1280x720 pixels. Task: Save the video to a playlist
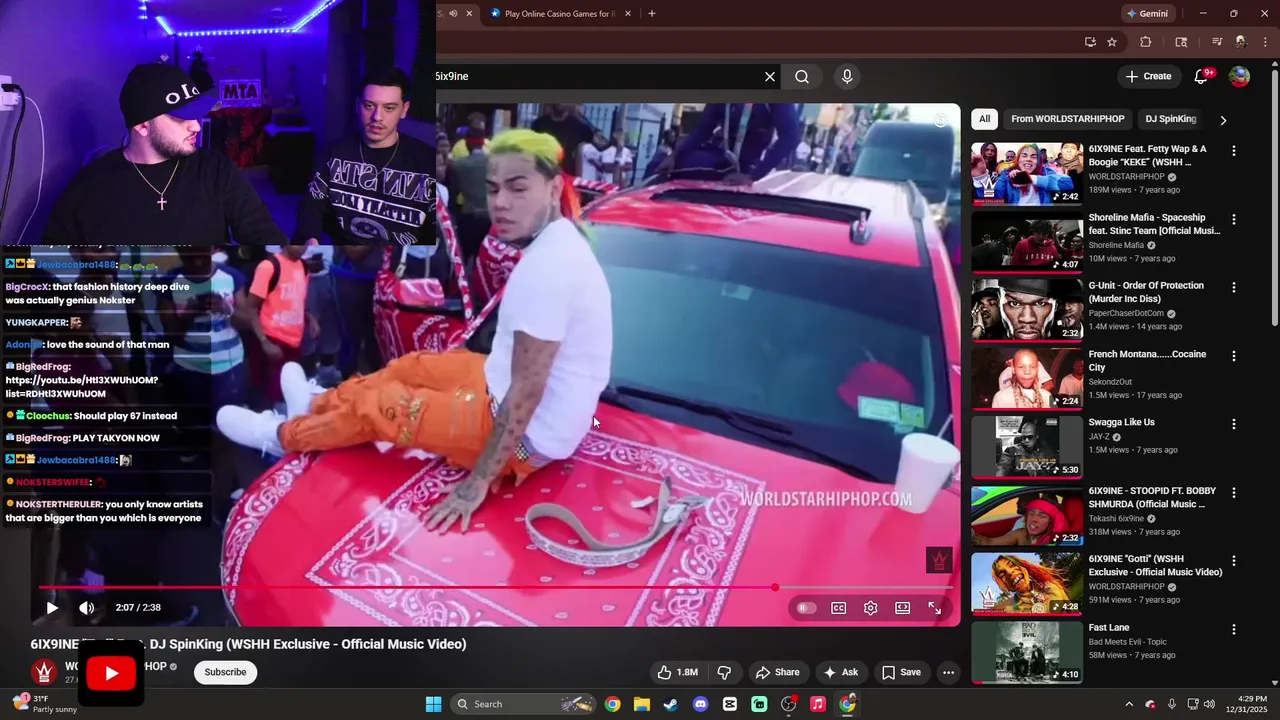click(900, 672)
